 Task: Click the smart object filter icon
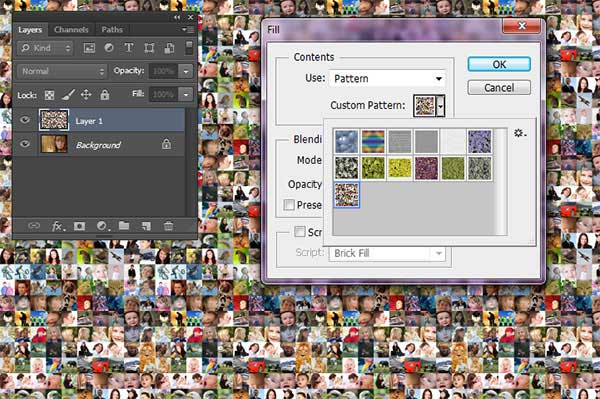click(x=169, y=48)
